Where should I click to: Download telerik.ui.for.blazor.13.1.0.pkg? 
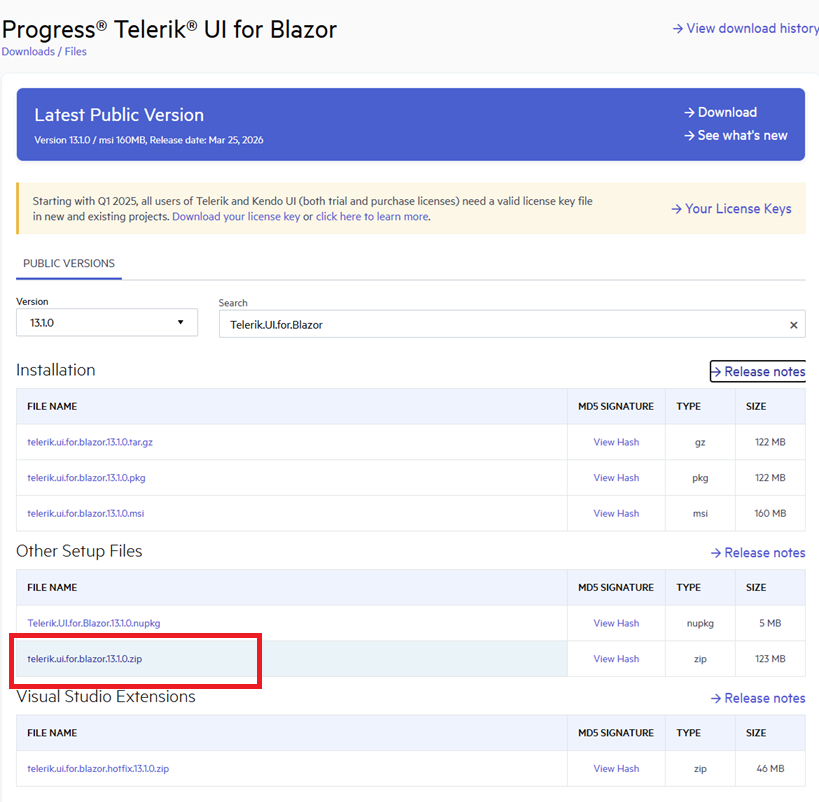coord(86,478)
